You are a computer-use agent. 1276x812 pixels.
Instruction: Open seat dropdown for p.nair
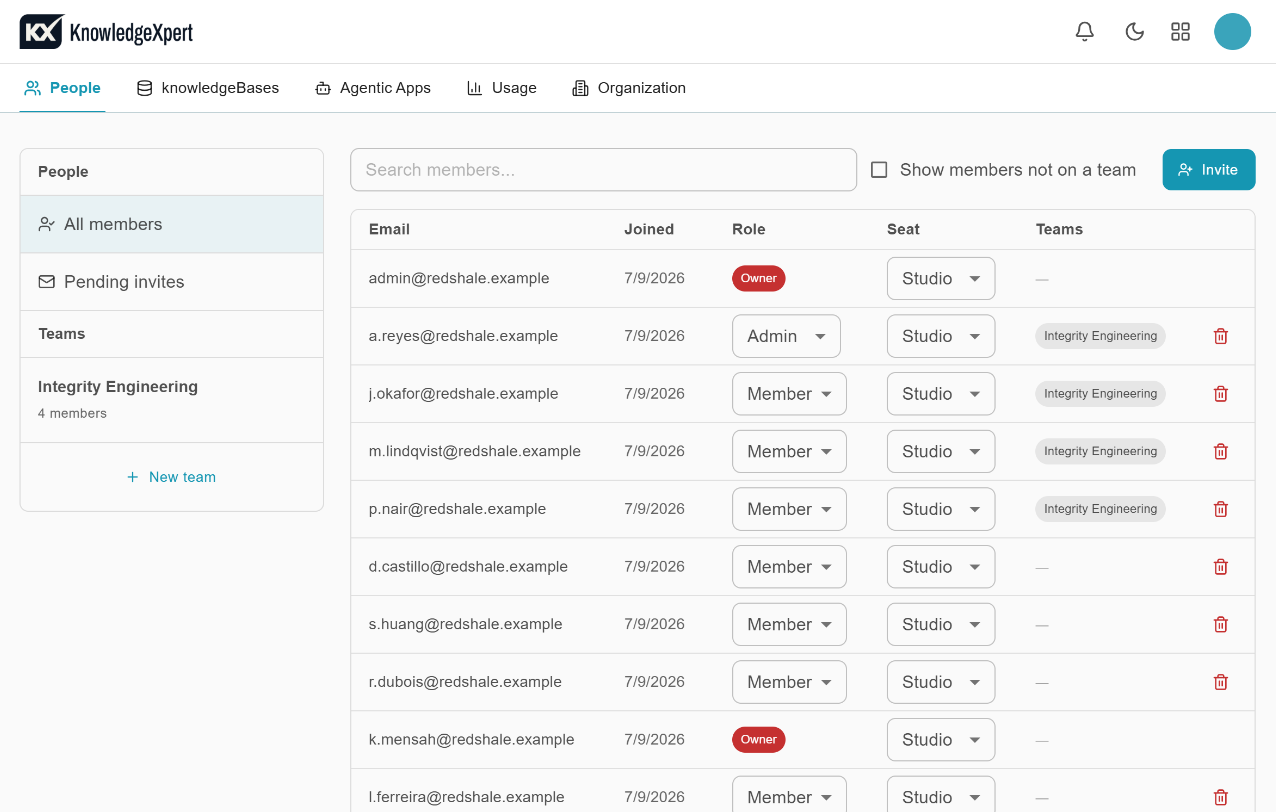[x=941, y=509]
